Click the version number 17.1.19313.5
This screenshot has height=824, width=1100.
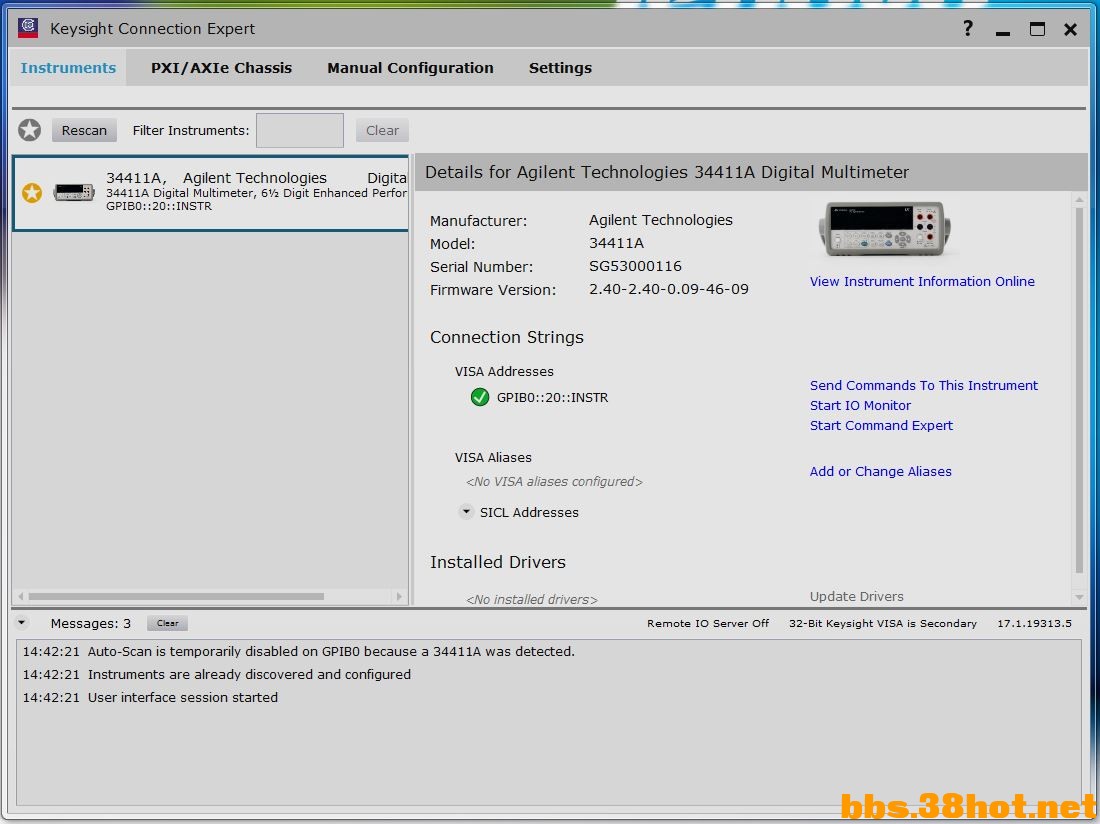point(1034,623)
